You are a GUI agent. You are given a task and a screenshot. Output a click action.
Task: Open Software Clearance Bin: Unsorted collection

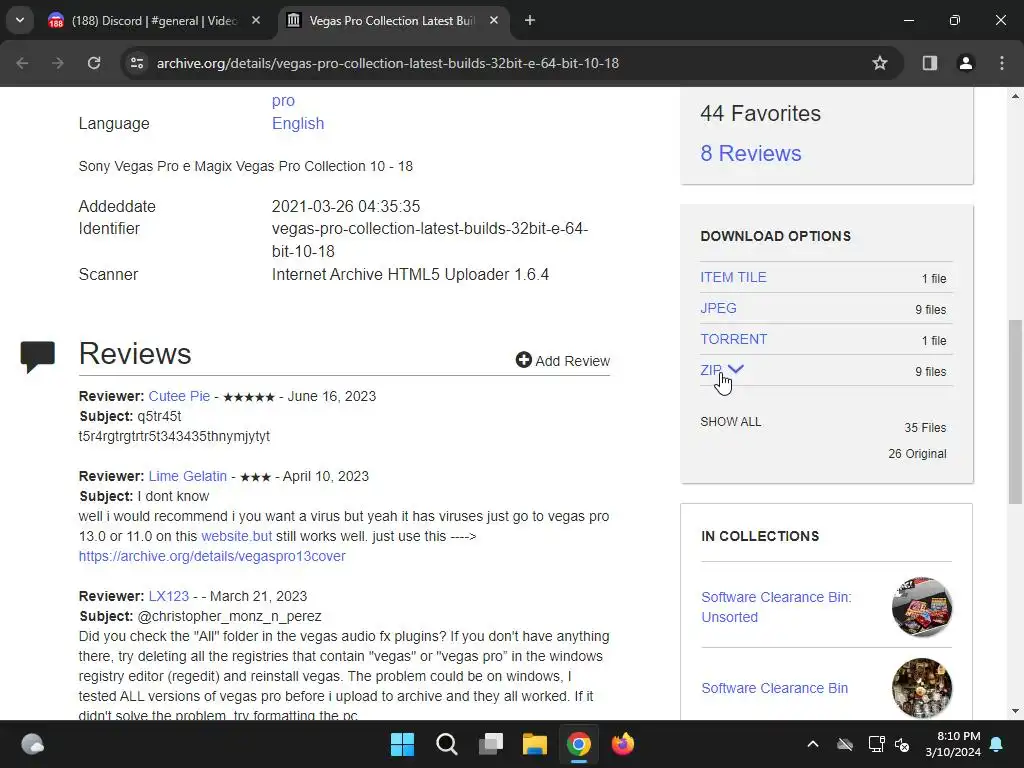(x=776, y=607)
